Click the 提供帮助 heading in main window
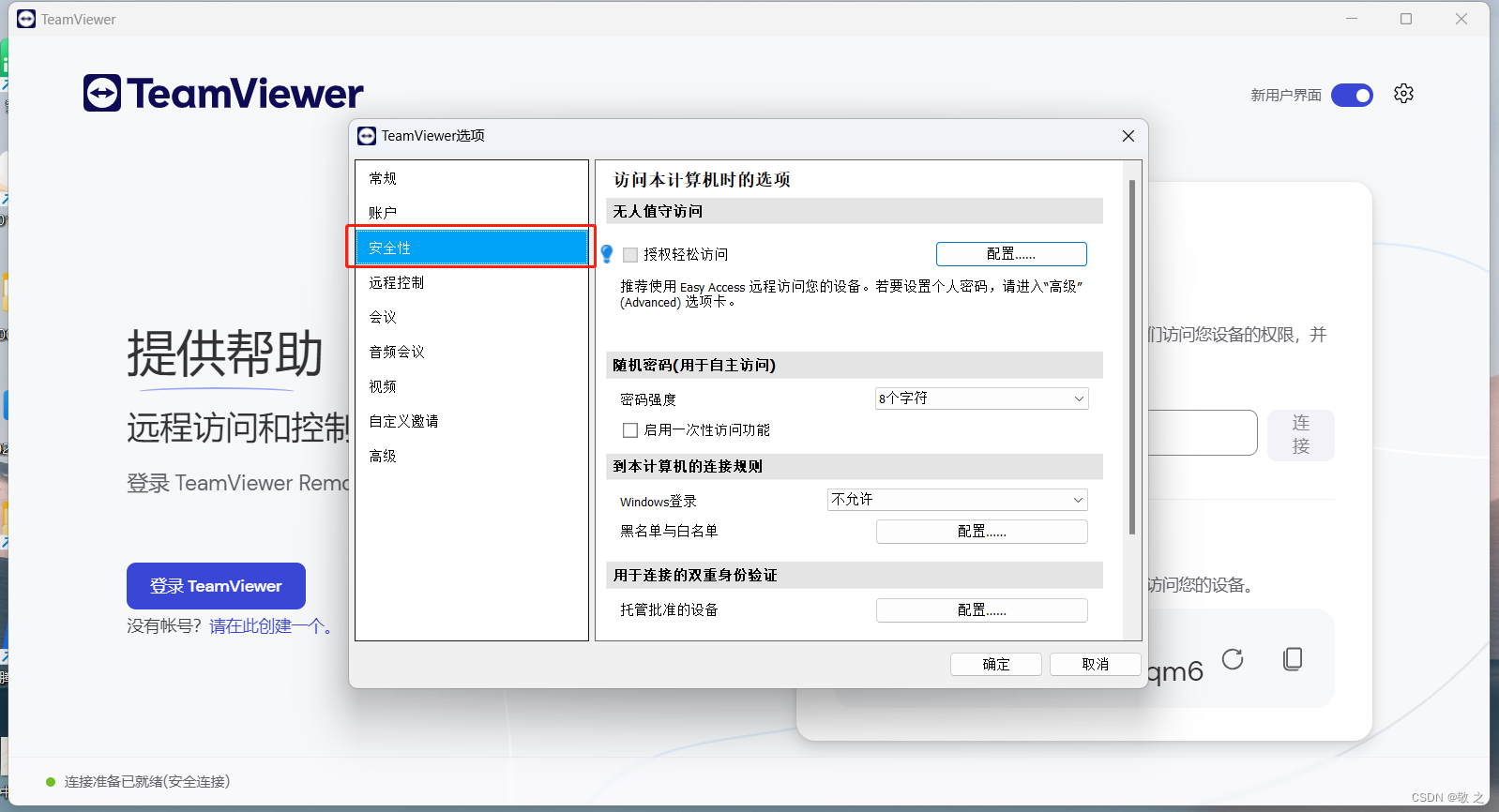The image size is (1499, 812). 225,353
